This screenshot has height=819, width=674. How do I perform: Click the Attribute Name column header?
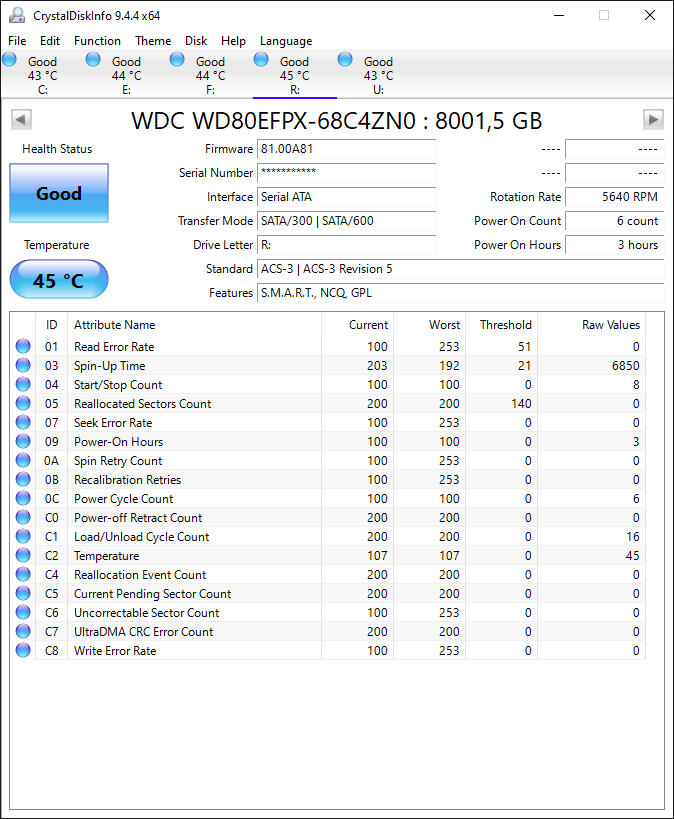tap(194, 325)
